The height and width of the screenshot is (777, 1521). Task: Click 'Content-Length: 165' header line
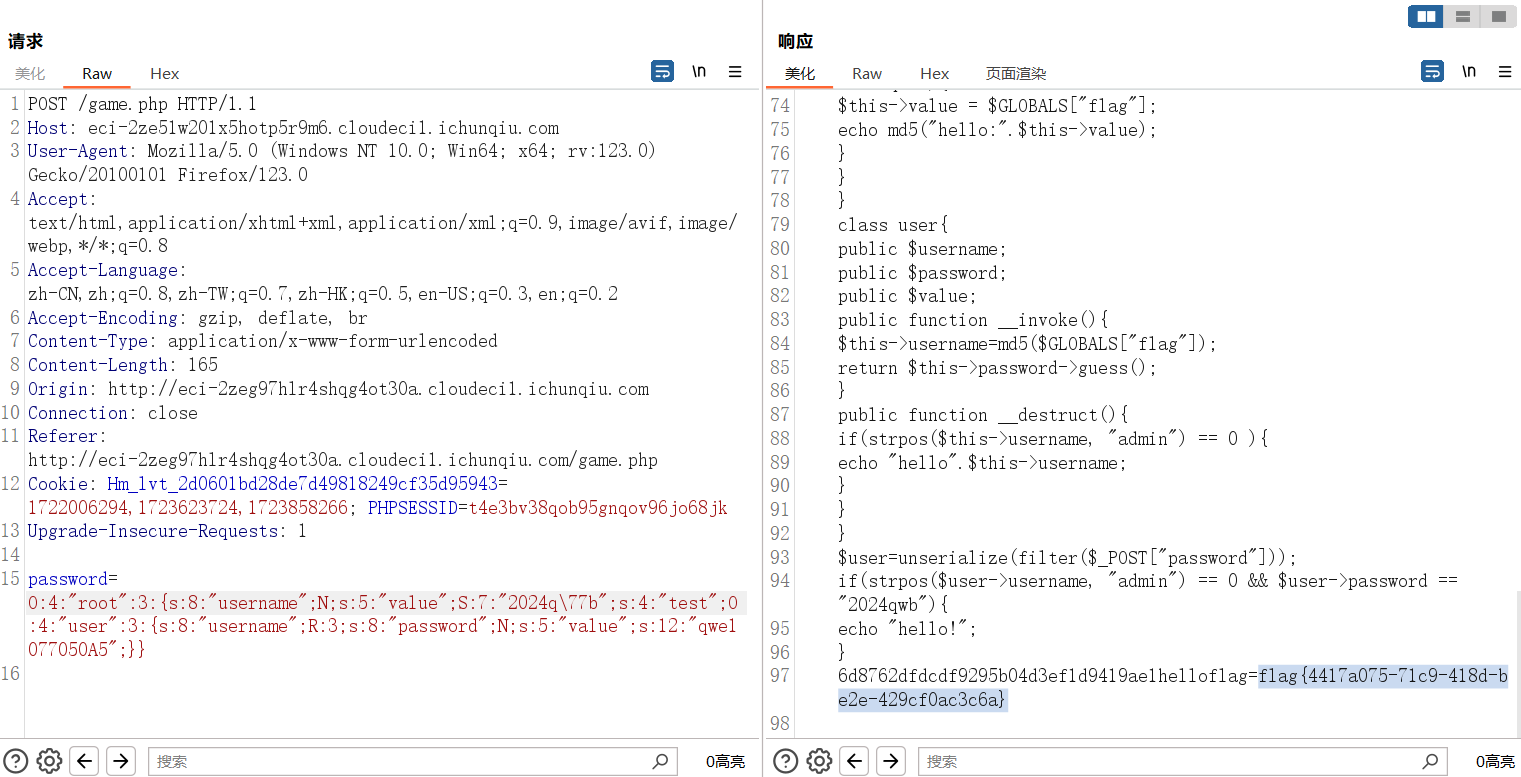point(123,365)
